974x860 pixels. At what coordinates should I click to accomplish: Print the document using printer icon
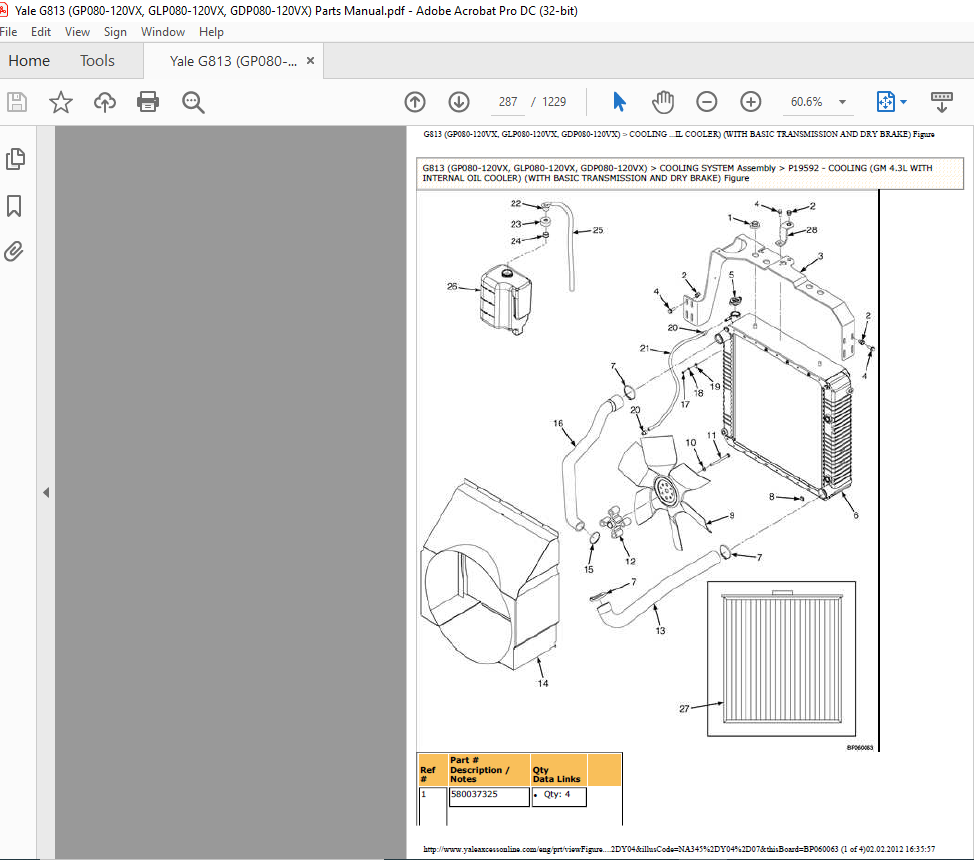tap(148, 102)
